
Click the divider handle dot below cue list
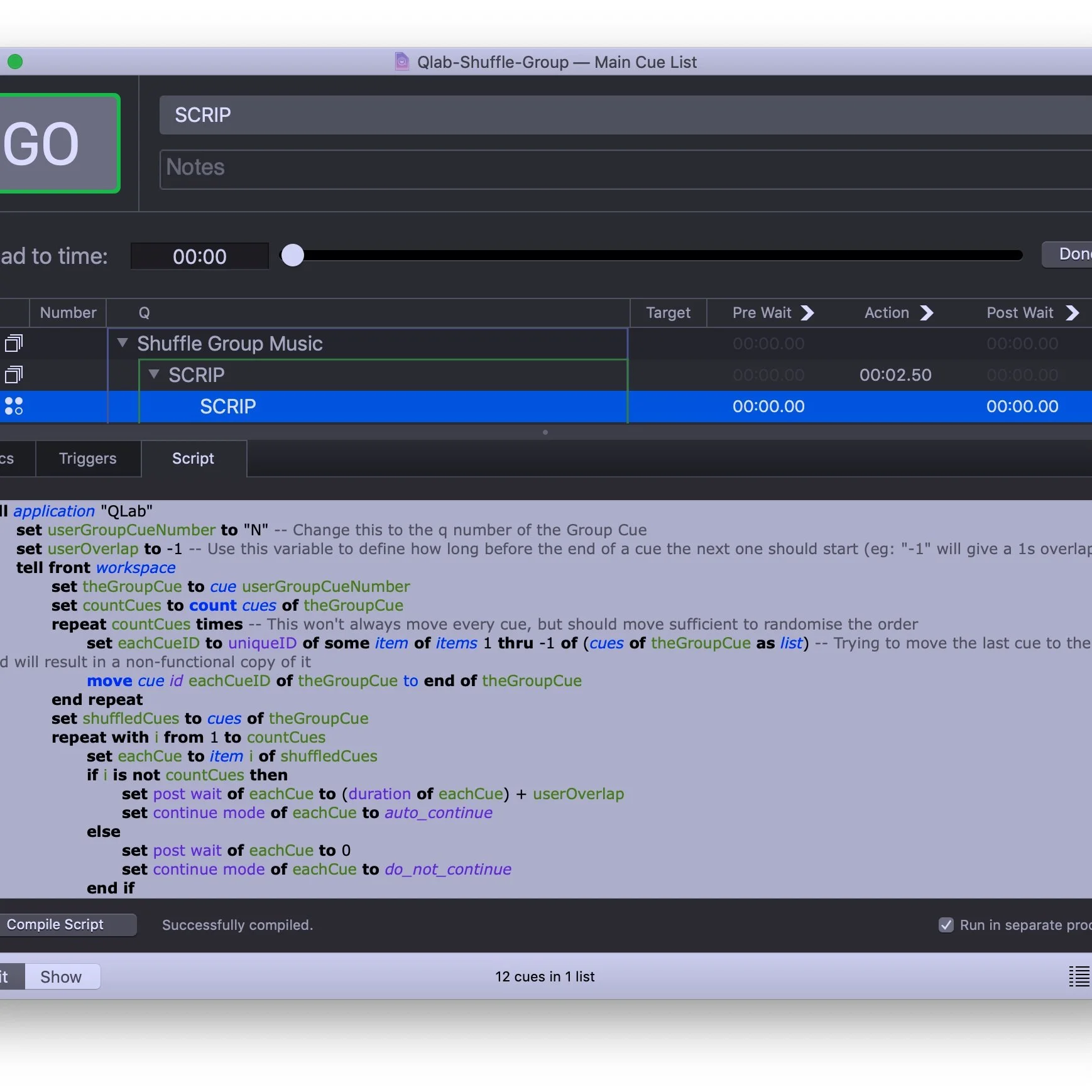[x=545, y=432]
